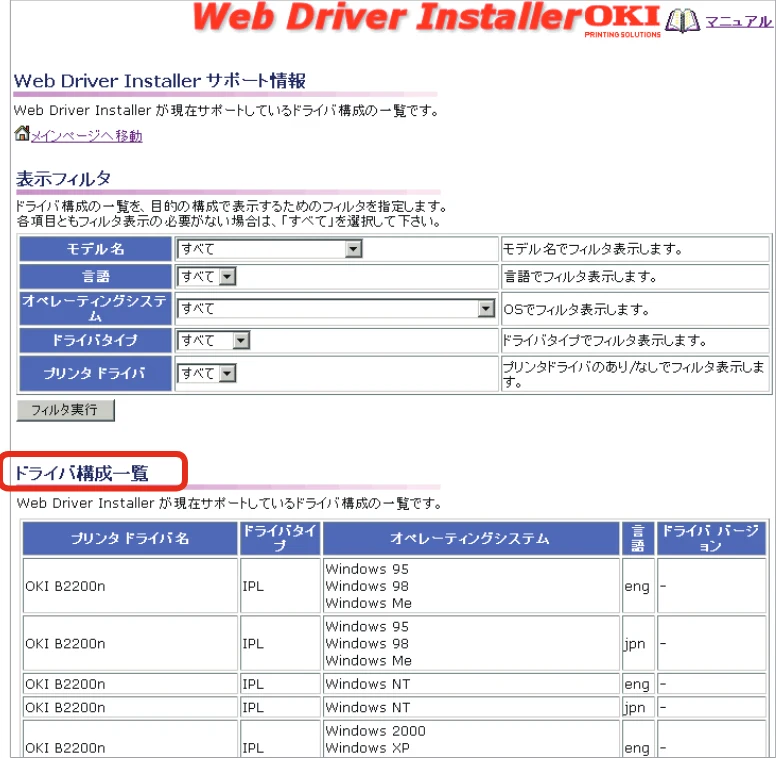Click the 言語 filter row label
The image size is (776, 758).
(96, 277)
